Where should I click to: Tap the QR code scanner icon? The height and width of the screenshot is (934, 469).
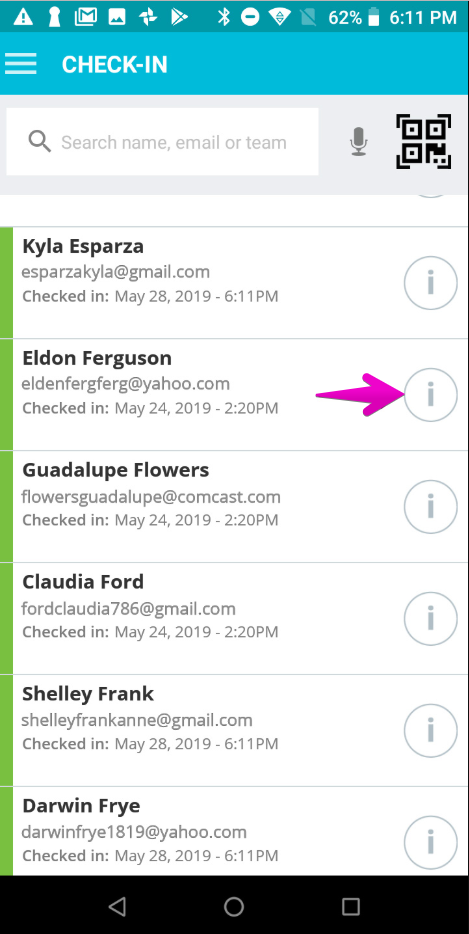pos(423,142)
